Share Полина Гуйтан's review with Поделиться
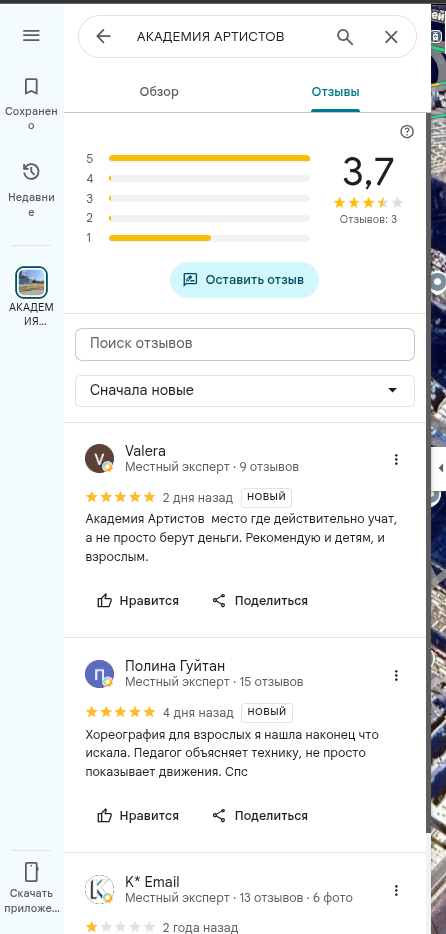446x934 pixels. [x=260, y=815]
